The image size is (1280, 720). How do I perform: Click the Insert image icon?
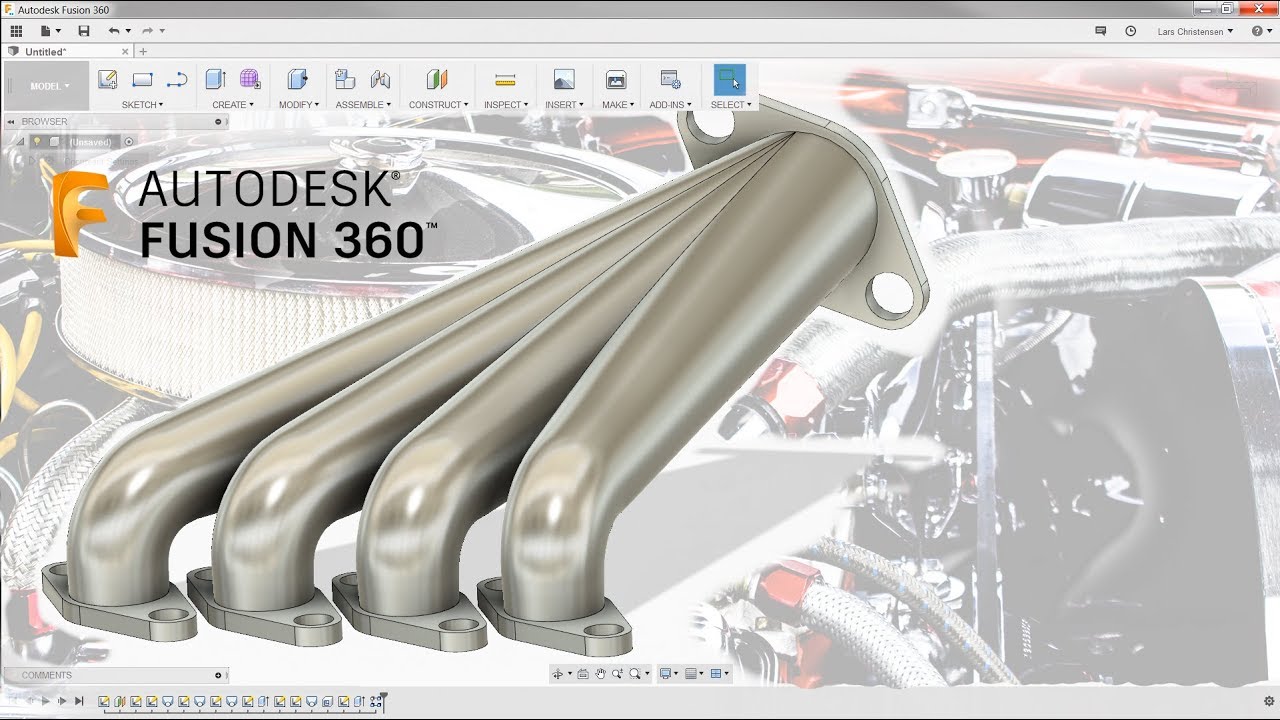[564, 80]
